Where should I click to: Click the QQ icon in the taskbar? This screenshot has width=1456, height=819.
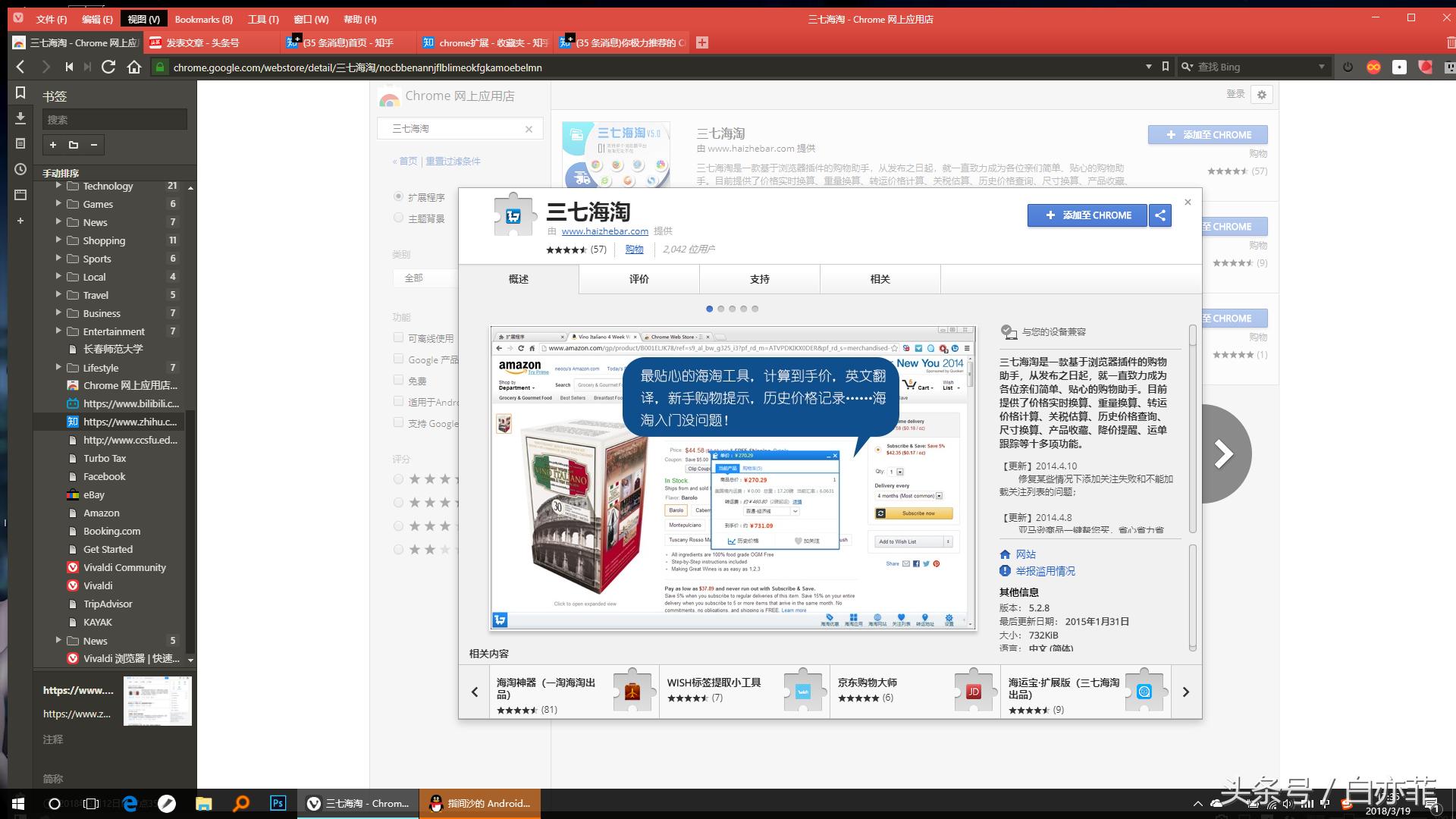[x=436, y=803]
